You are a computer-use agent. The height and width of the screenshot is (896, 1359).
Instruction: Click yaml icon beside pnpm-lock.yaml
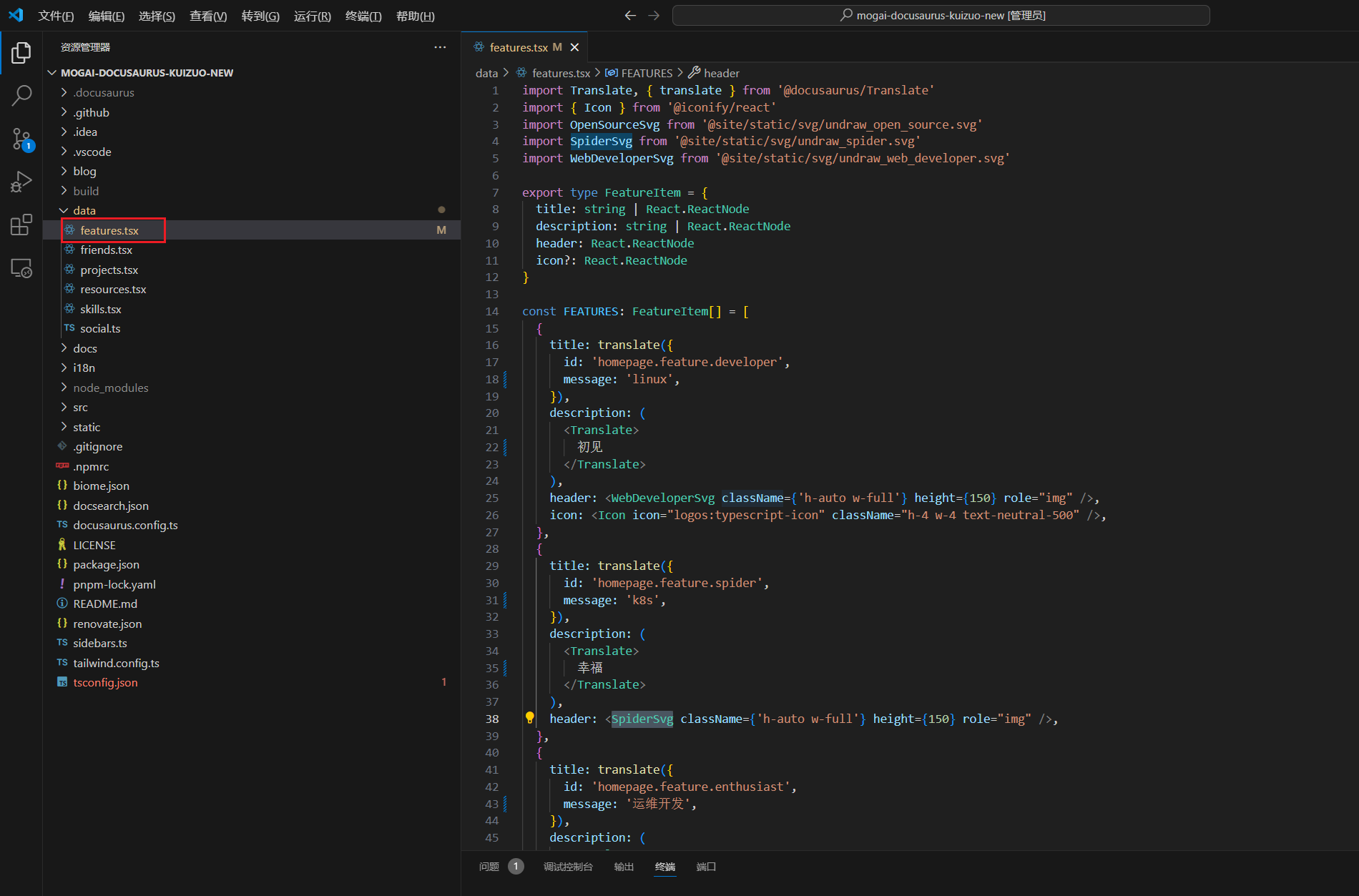click(x=62, y=584)
